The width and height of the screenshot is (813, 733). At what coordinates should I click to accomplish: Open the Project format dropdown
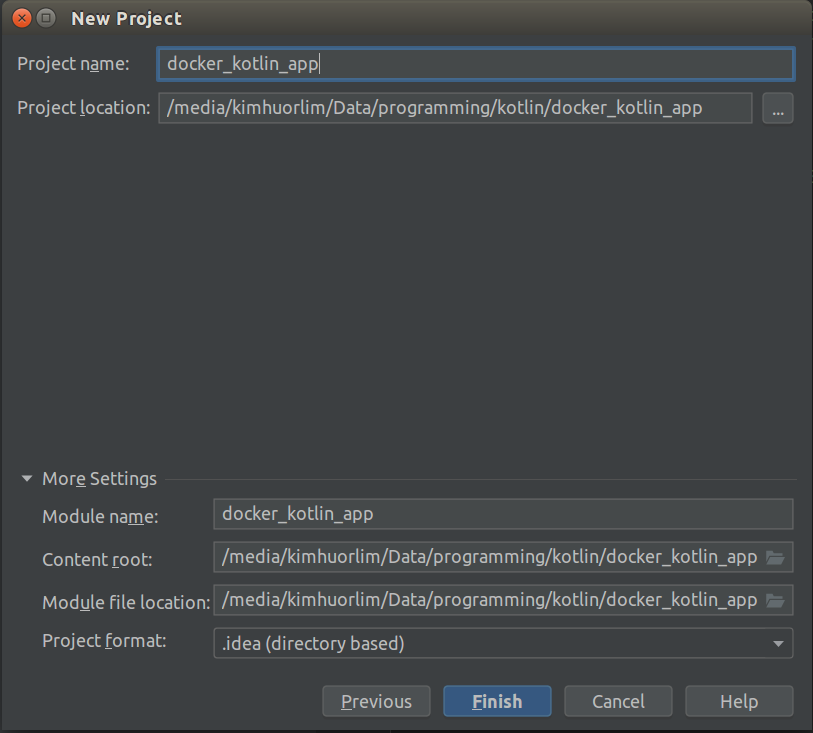tap(778, 643)
